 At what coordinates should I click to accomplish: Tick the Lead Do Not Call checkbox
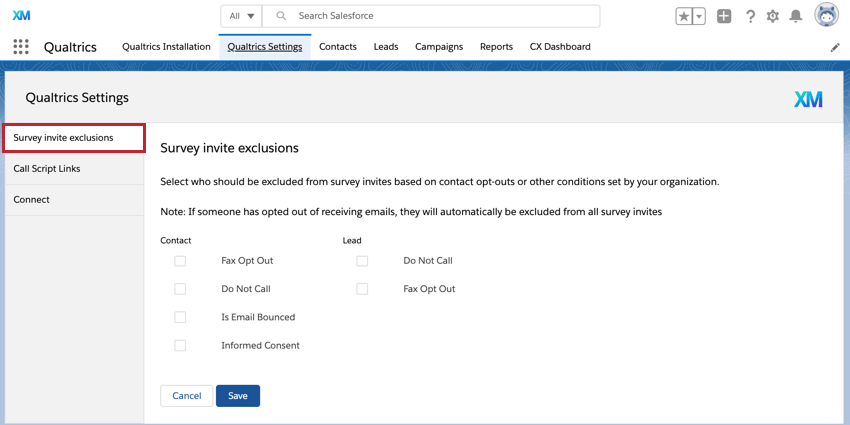pos(362,261)
